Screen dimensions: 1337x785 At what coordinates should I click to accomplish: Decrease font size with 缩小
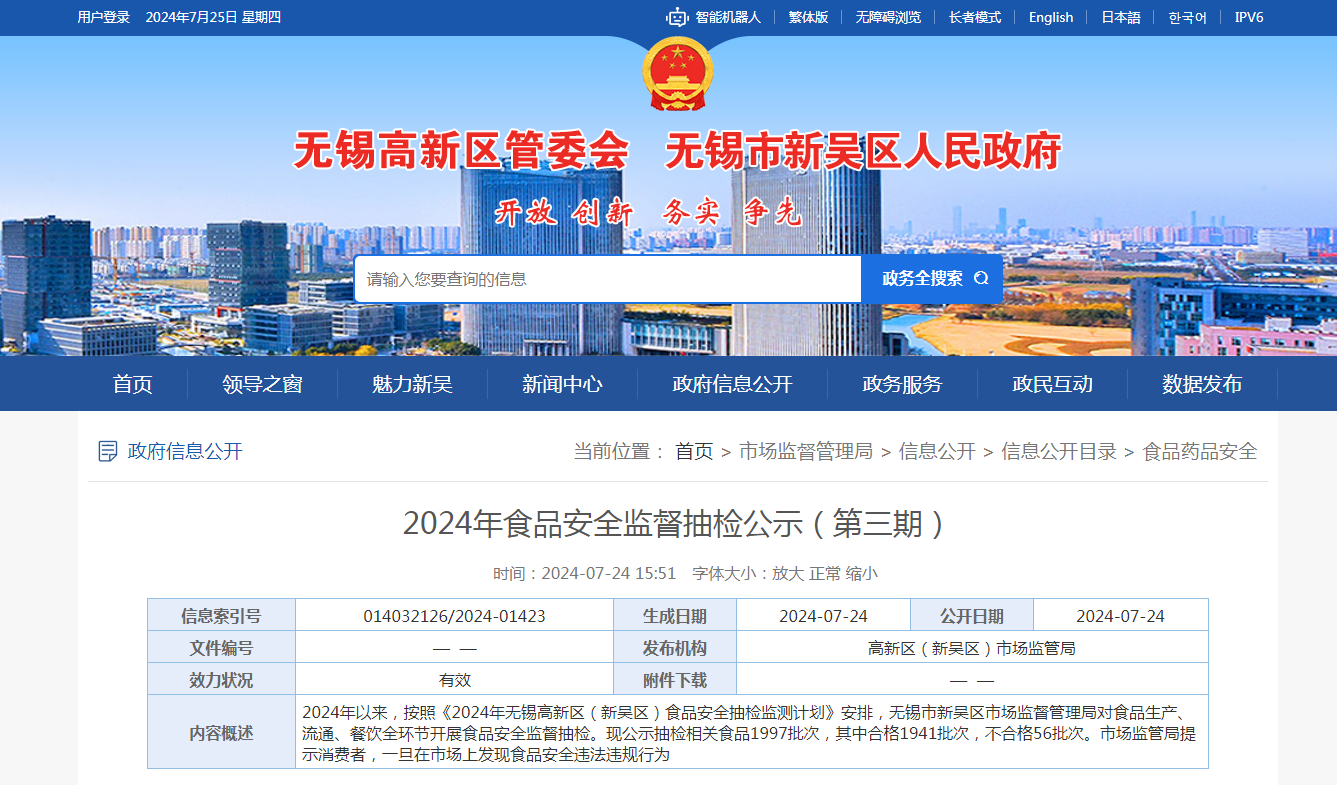862,573
